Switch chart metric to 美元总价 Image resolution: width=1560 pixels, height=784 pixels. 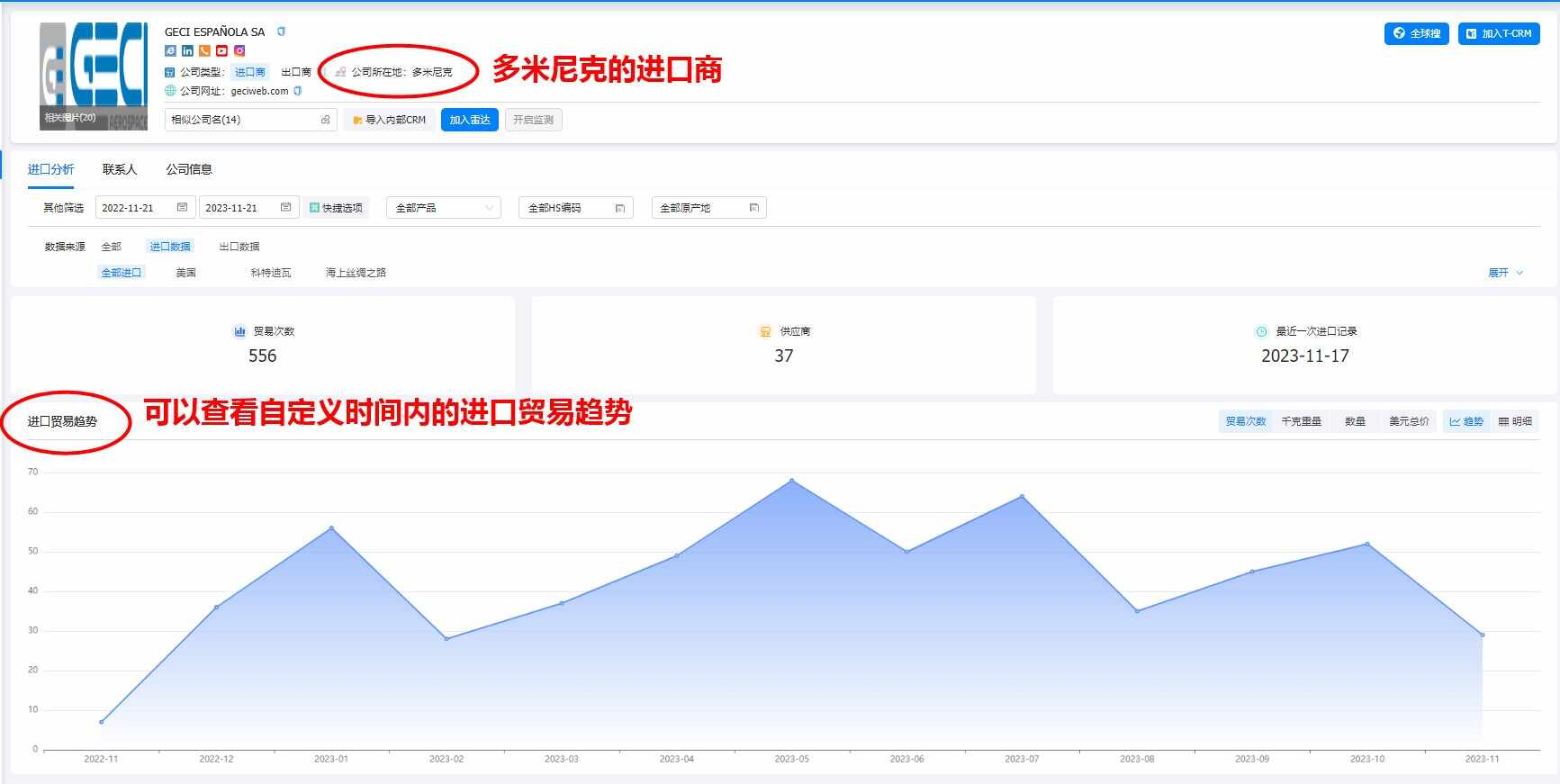(1409, 421)
